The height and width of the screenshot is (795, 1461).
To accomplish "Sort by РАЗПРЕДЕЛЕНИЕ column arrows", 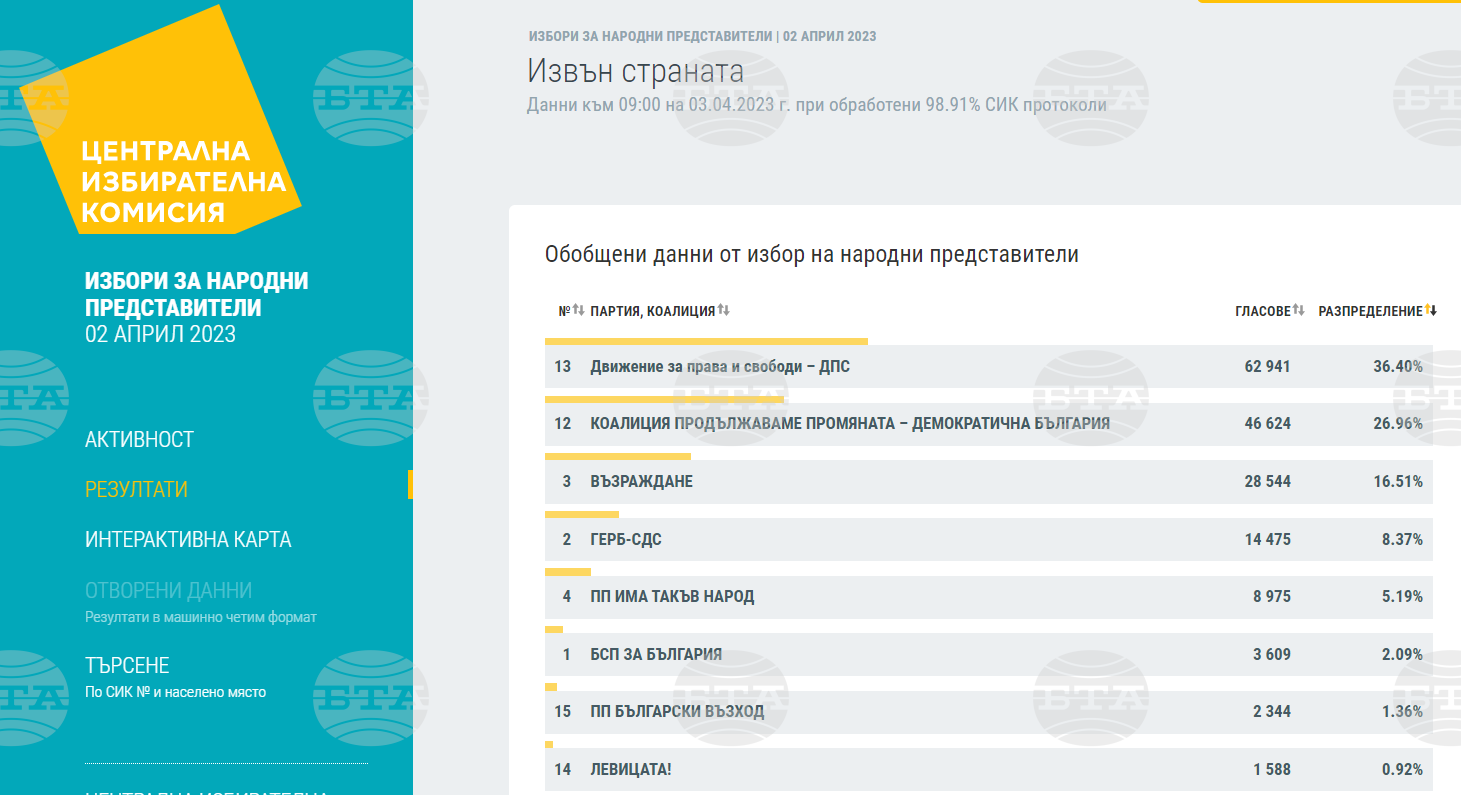I will click(x=1431, y=311).
